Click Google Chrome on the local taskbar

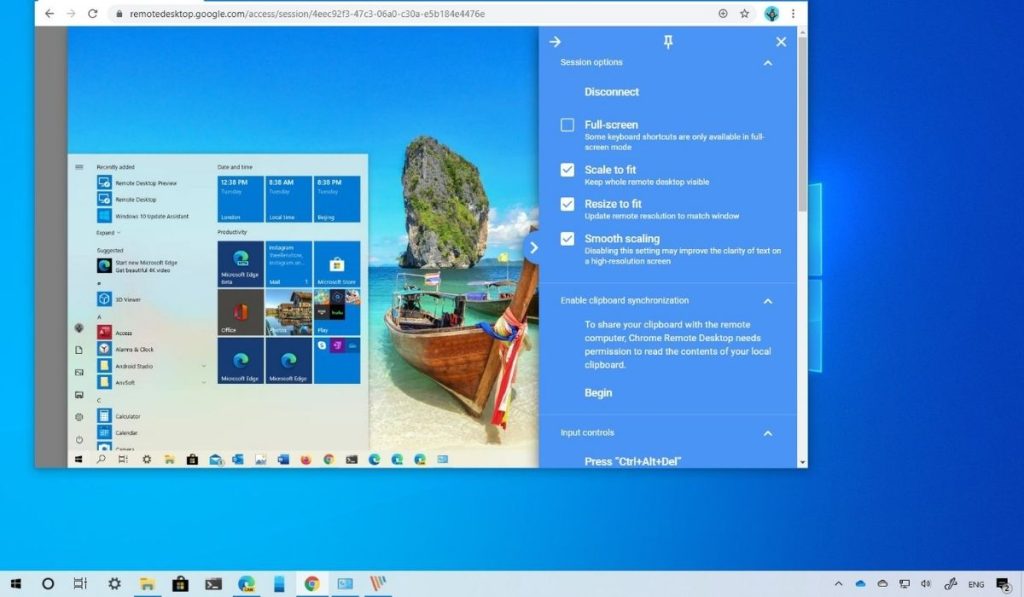[x=312, y=583]
